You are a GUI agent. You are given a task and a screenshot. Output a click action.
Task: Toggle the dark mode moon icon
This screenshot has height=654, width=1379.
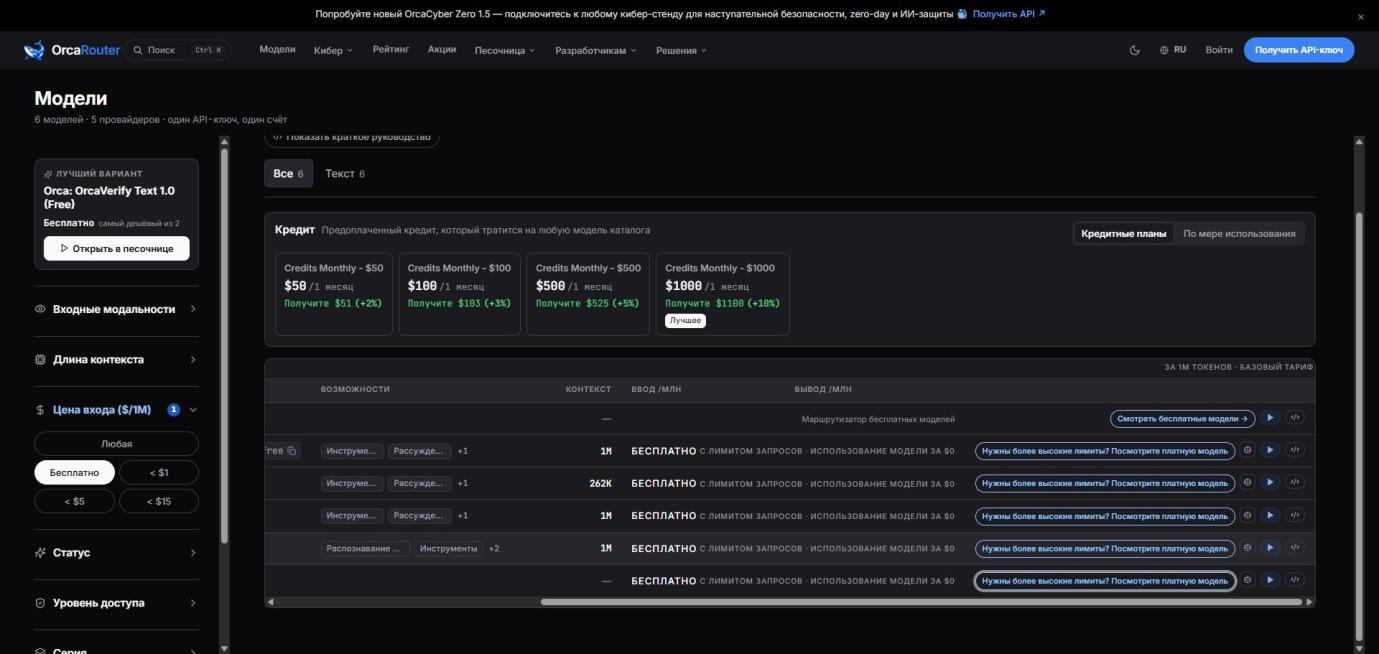pyautogui.click(x=1134, y=50)
